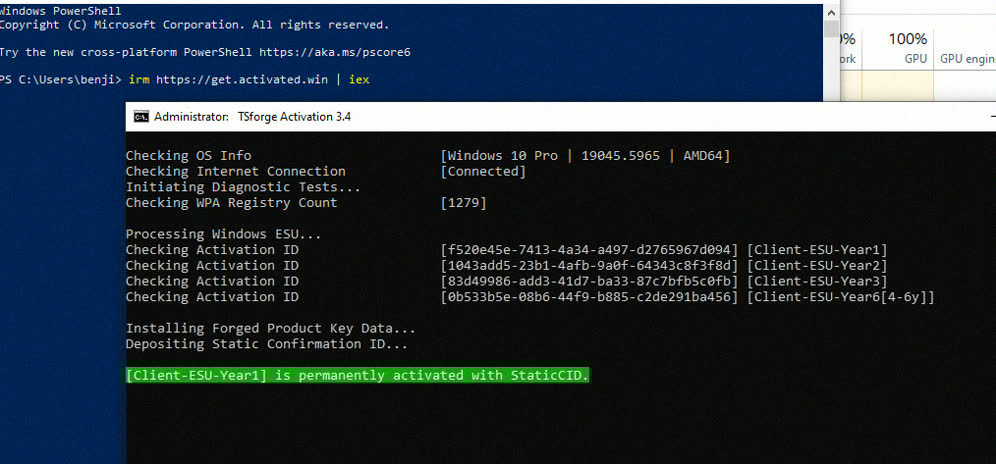This screenshot has height=464, width=996.
Task: Click the https://aka.ms/pscore6 URL text
Action: pos(335,52)
